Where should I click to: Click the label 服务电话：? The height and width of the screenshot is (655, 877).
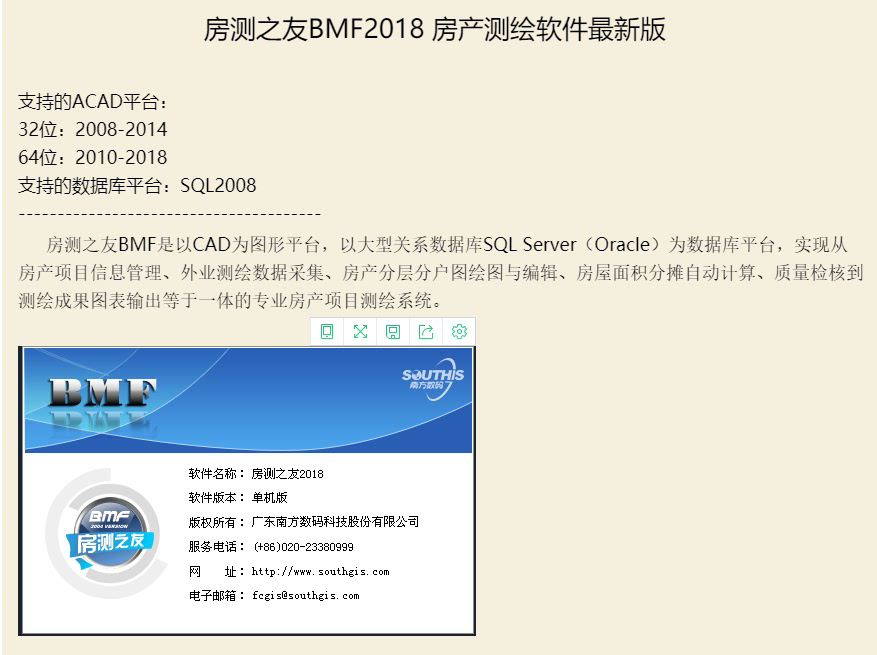pyautogui.click(x=217, y=547)
